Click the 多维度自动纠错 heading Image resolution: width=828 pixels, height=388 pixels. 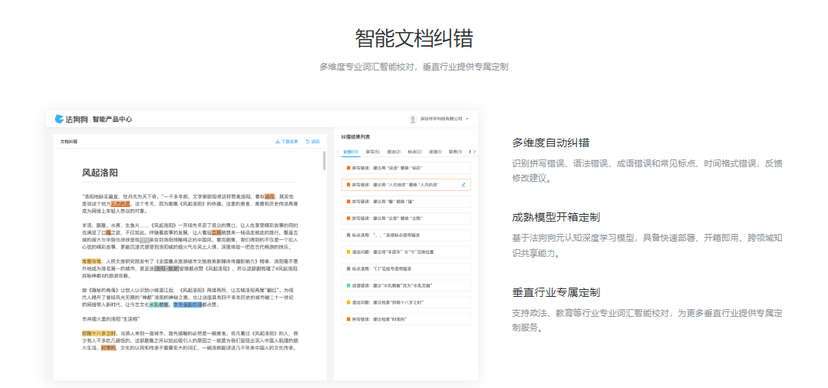[551, 143]
